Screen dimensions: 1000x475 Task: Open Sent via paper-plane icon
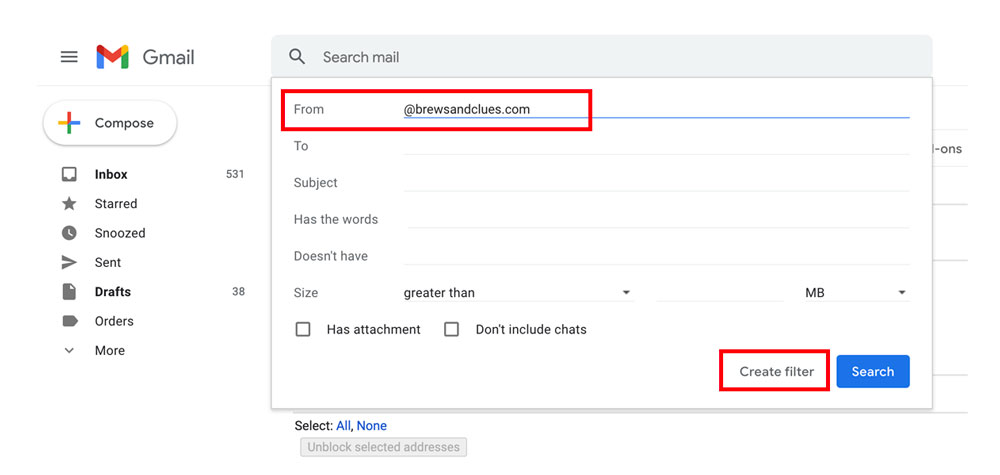[69, 262]
